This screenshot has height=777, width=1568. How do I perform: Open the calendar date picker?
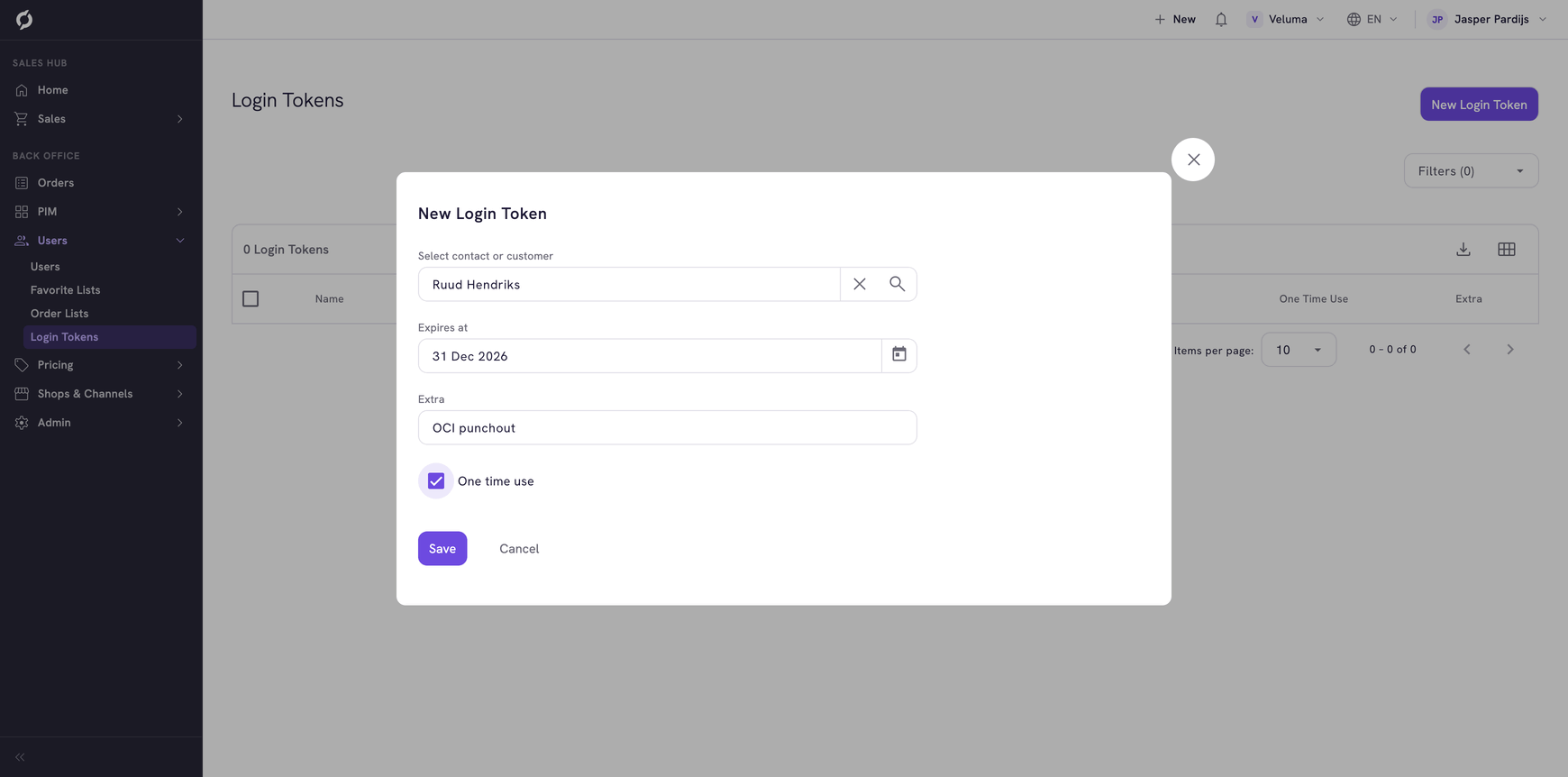(899, 355)
